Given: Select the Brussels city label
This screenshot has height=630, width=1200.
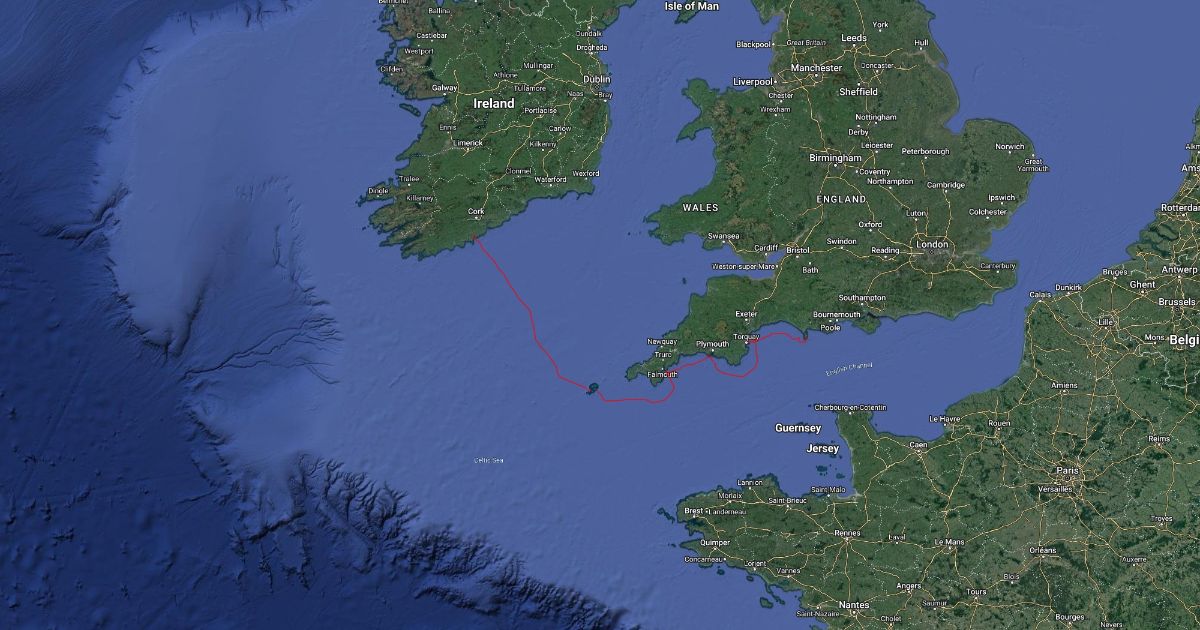Looking at the screenshot, I should [x=1176, y=301].
